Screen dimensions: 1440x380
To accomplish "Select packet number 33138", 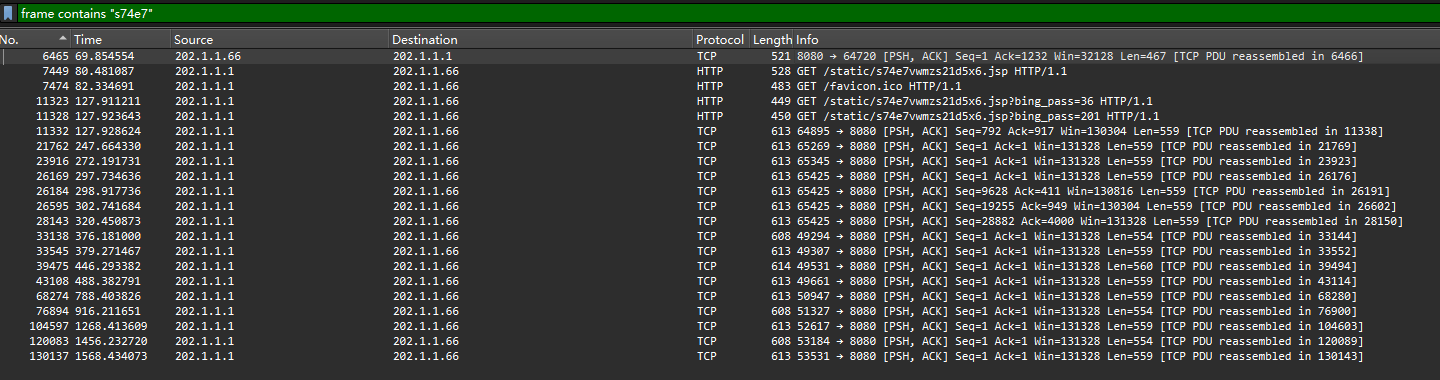I will click(x=720, y=236).
